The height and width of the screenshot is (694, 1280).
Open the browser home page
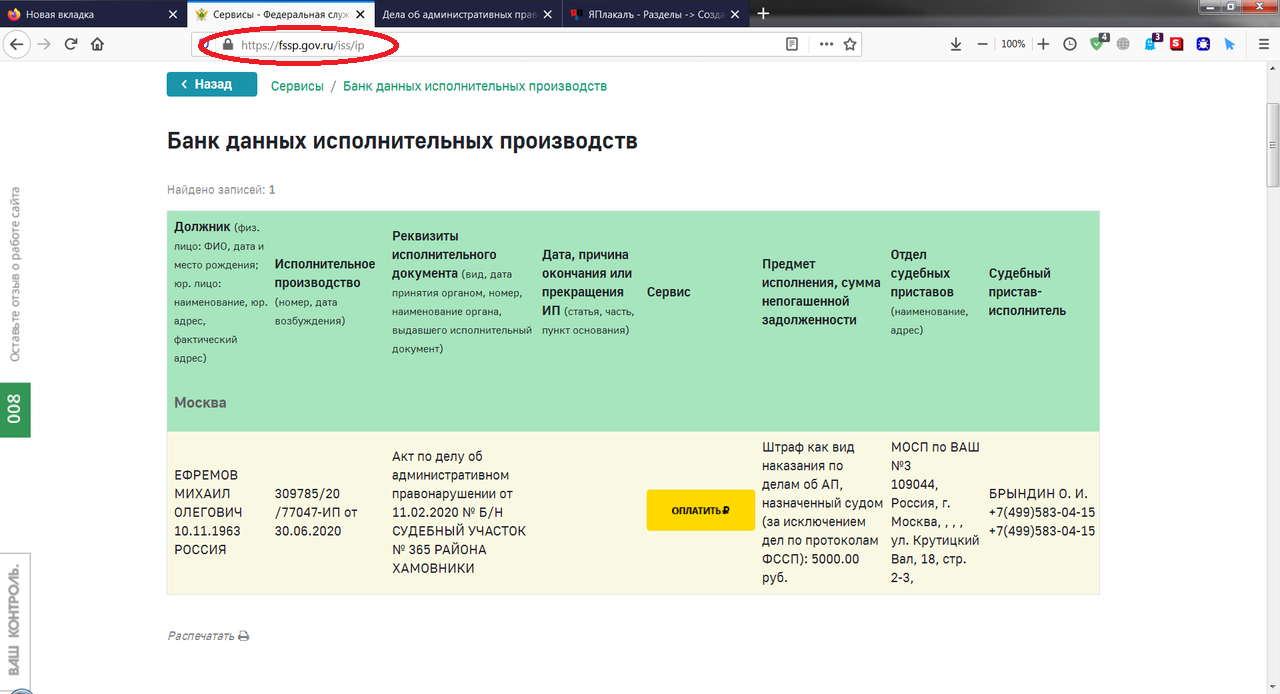point(97,44)
